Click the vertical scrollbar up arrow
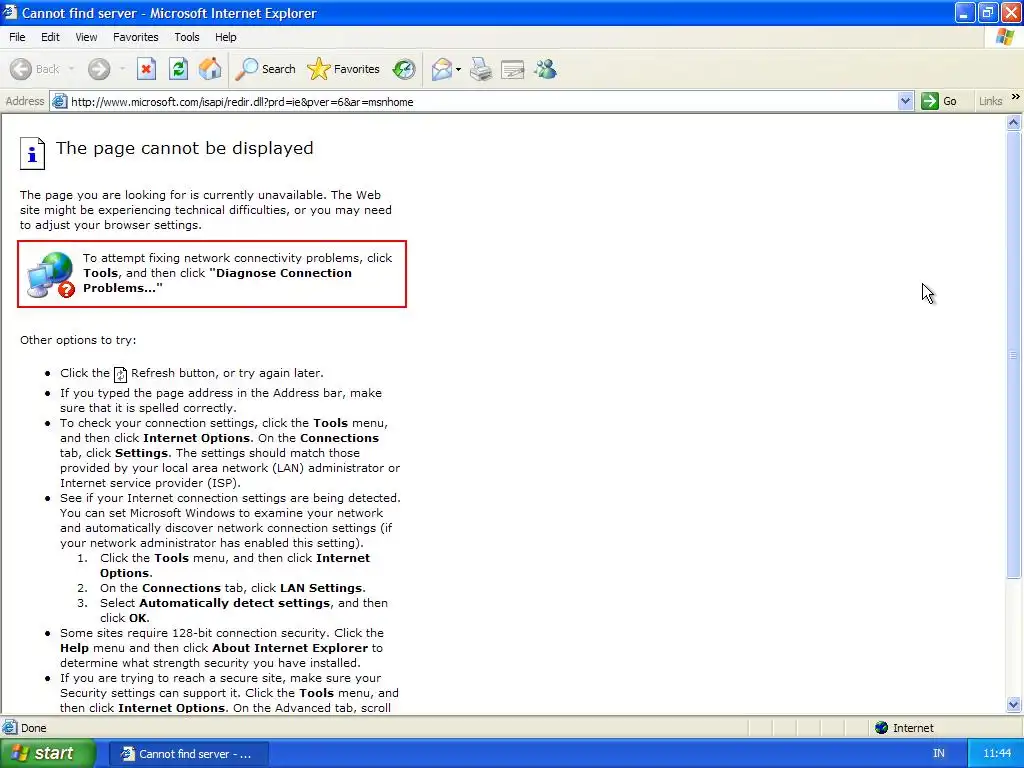1024x768 pixels. tap(1014, 122)
